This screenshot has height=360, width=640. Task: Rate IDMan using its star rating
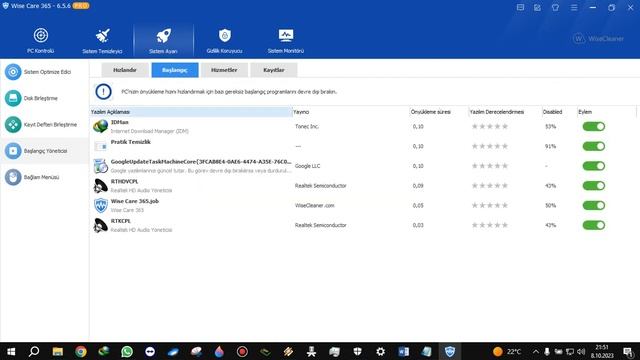click(x=490, y=127)
